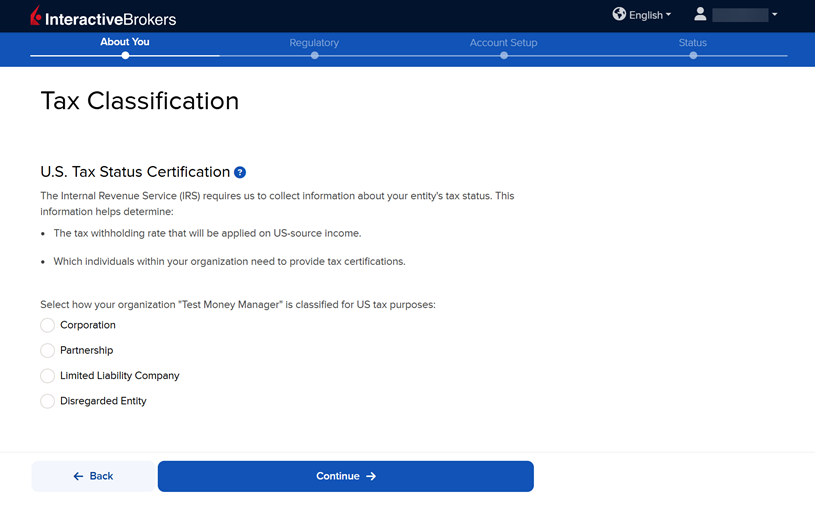Switch to the Regulatory tab

click(x=314, y=43)
